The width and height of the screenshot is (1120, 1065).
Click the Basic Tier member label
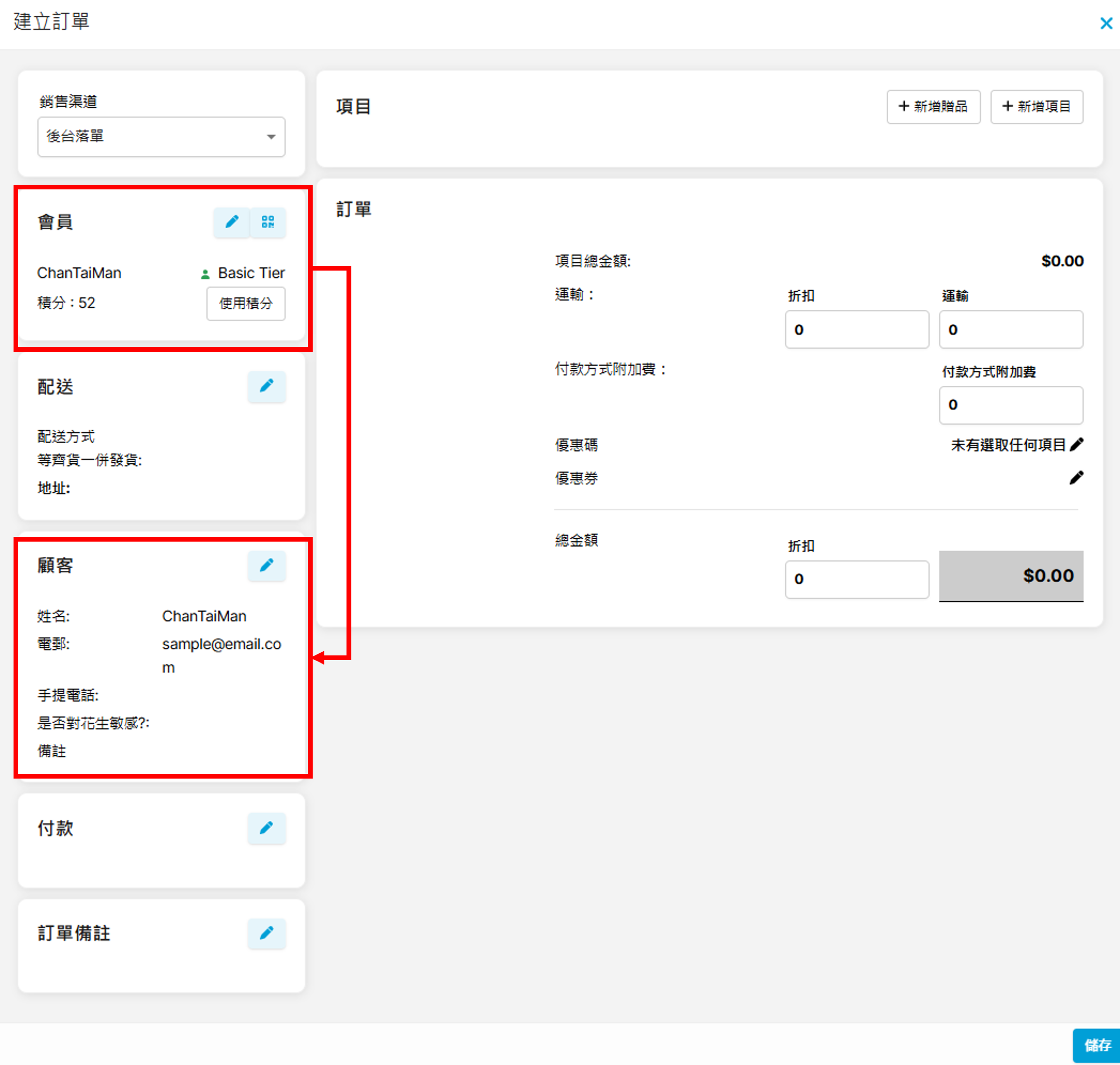coord(251,273)
